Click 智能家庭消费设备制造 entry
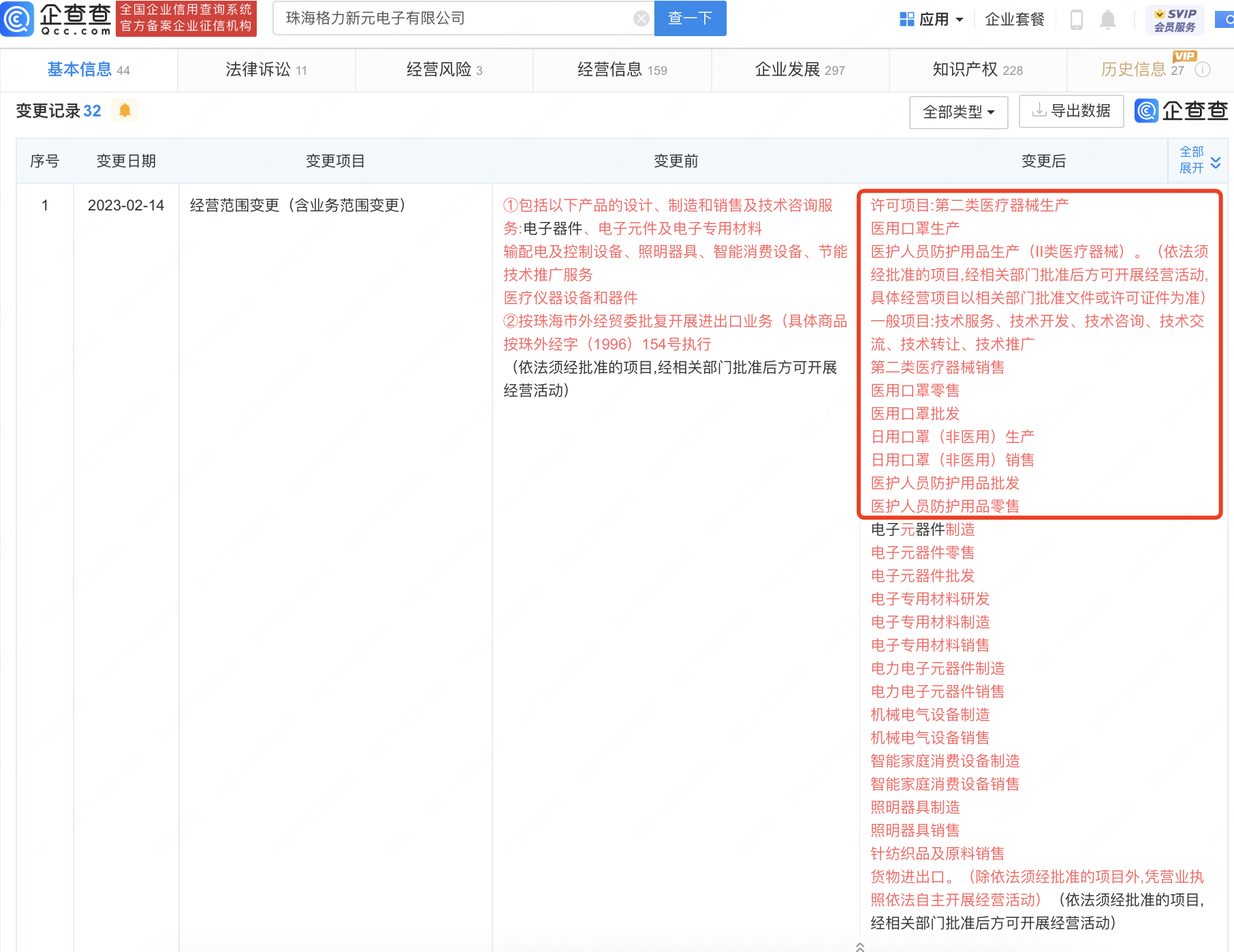The width and height of the screenshot is (1234, 952). tap(945, 761)
